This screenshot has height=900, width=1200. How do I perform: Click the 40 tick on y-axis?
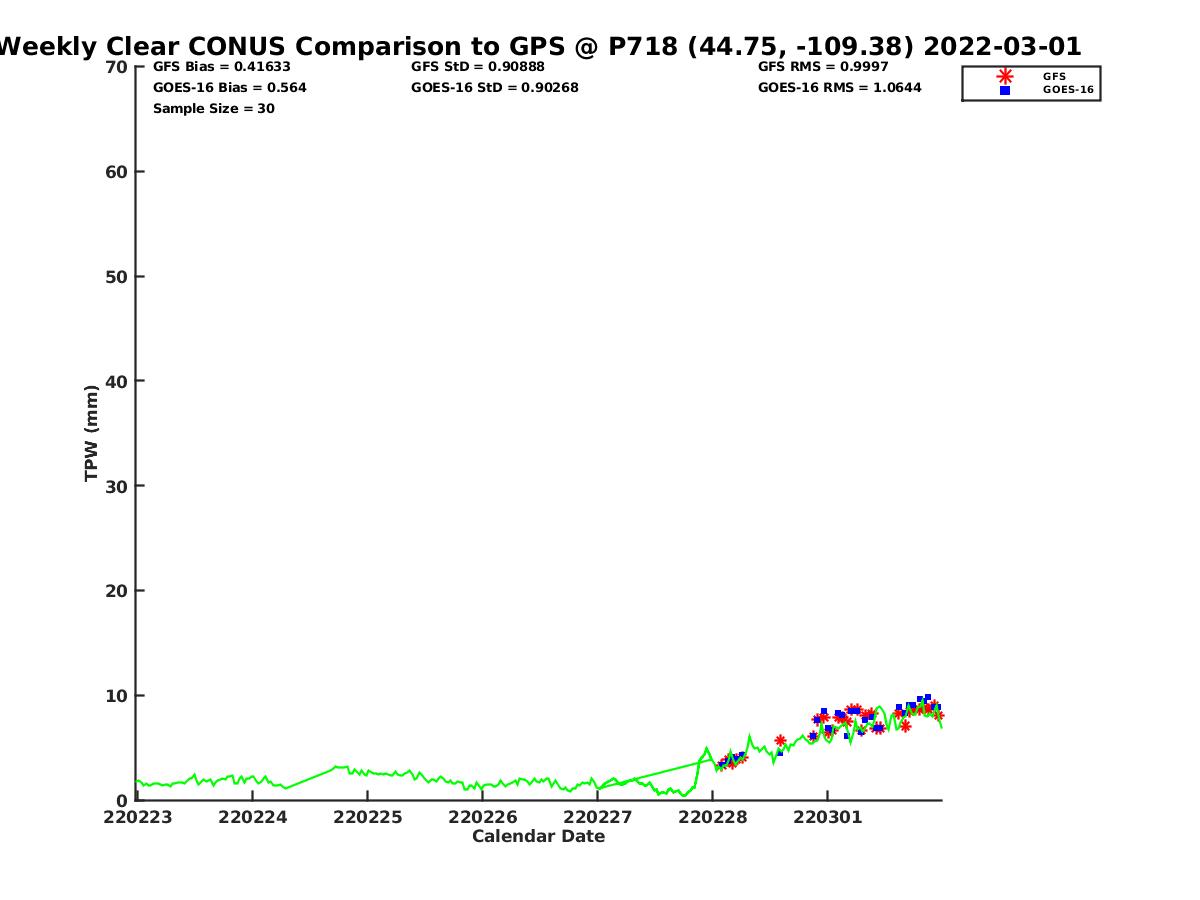[x=117, y=381]
